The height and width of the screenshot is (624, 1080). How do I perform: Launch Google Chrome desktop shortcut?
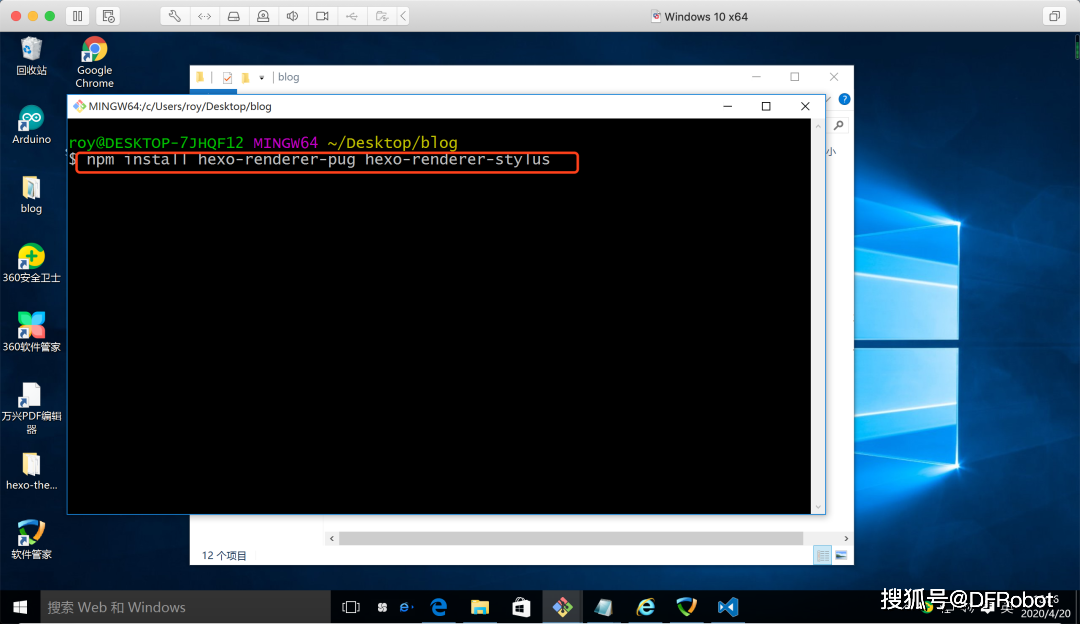(94, 63)
